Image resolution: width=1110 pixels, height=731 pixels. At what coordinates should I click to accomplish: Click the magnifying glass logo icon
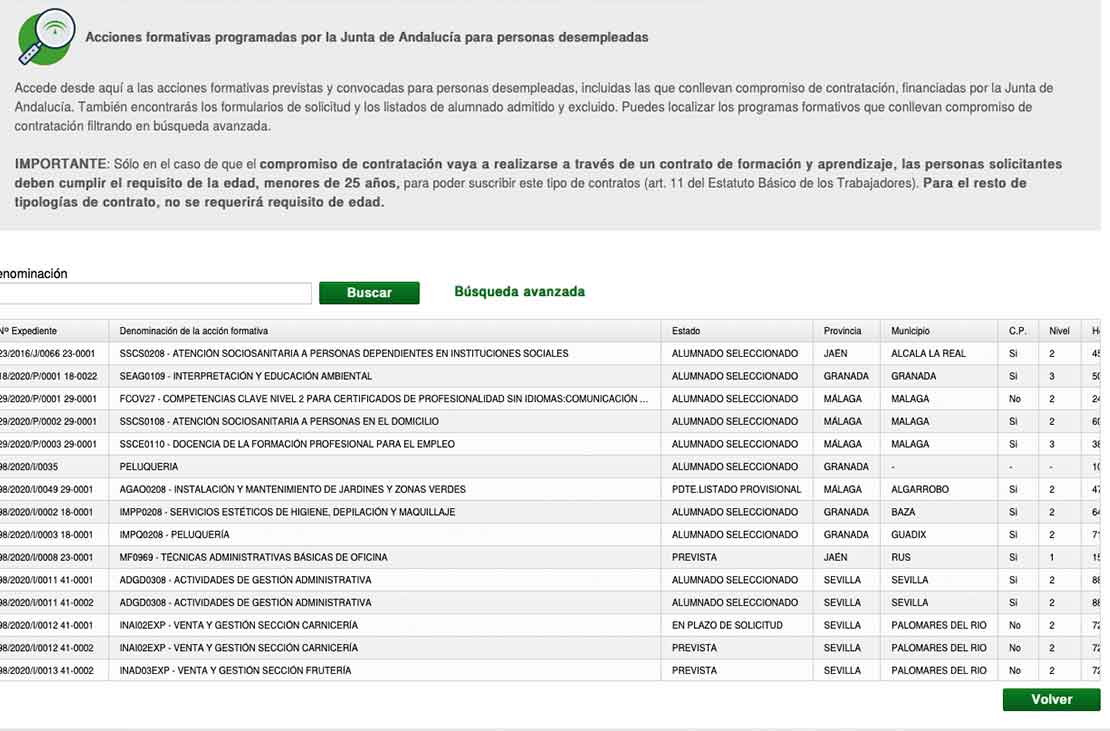[47, 37]
